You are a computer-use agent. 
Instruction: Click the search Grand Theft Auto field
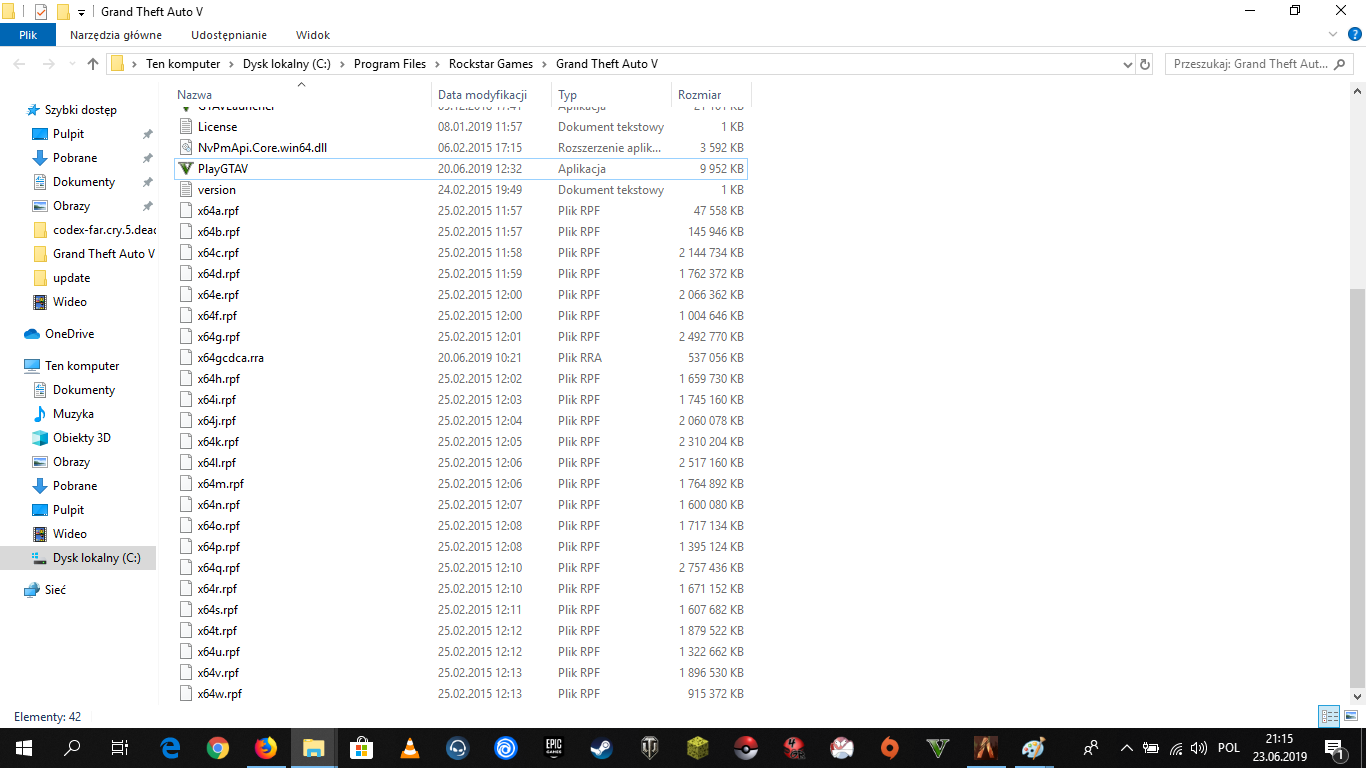click(x=1259, y=64)
